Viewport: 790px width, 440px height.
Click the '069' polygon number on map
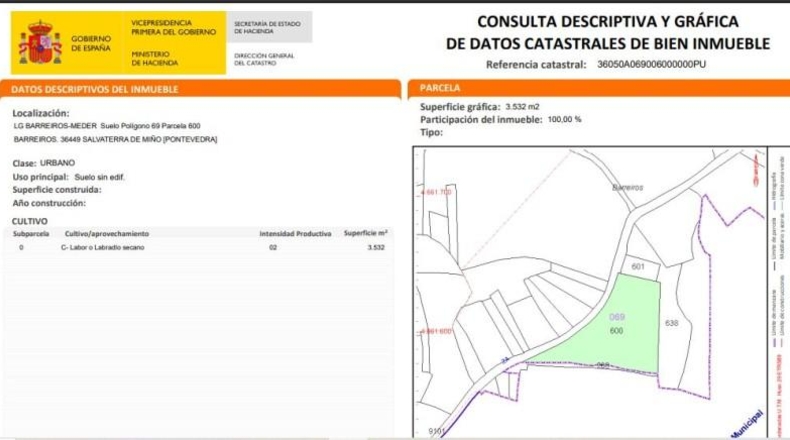tap(617, 317)
